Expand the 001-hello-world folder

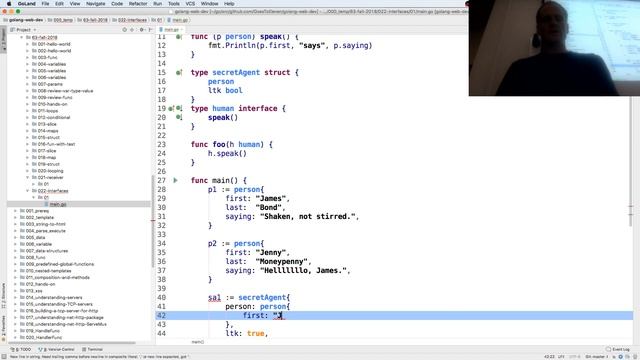(x=28, y=44)
